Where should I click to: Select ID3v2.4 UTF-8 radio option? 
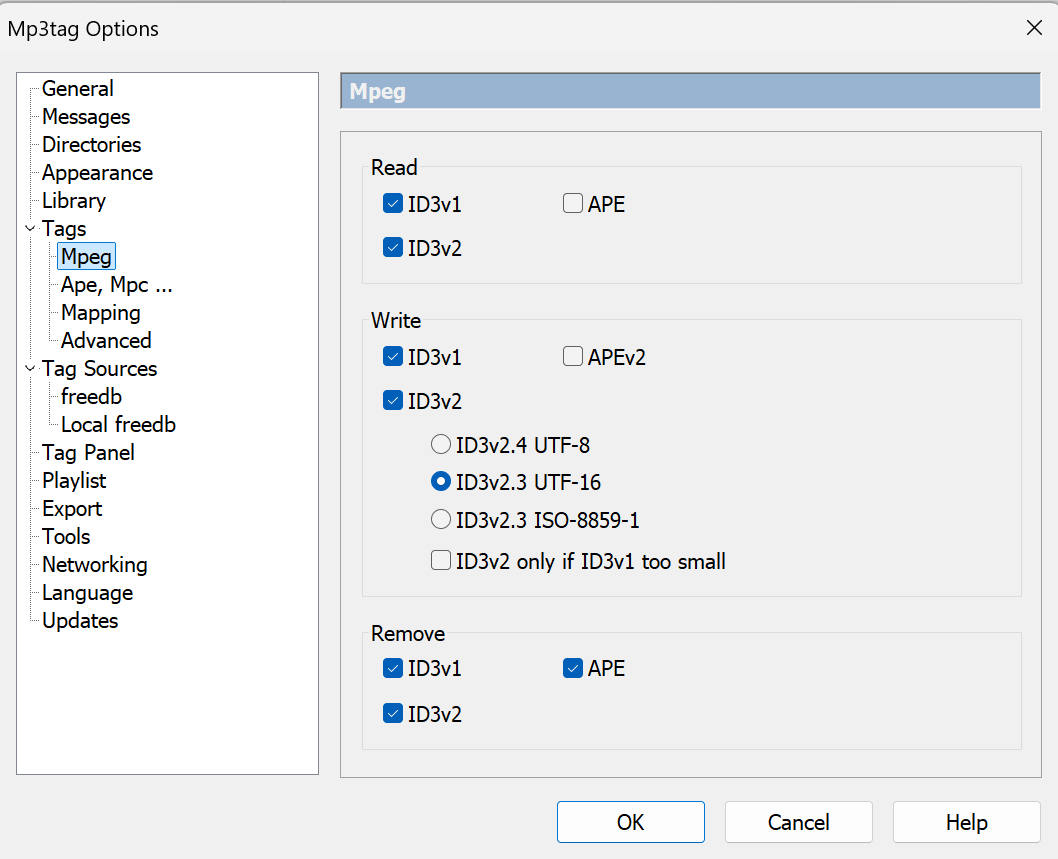[440, 445]
